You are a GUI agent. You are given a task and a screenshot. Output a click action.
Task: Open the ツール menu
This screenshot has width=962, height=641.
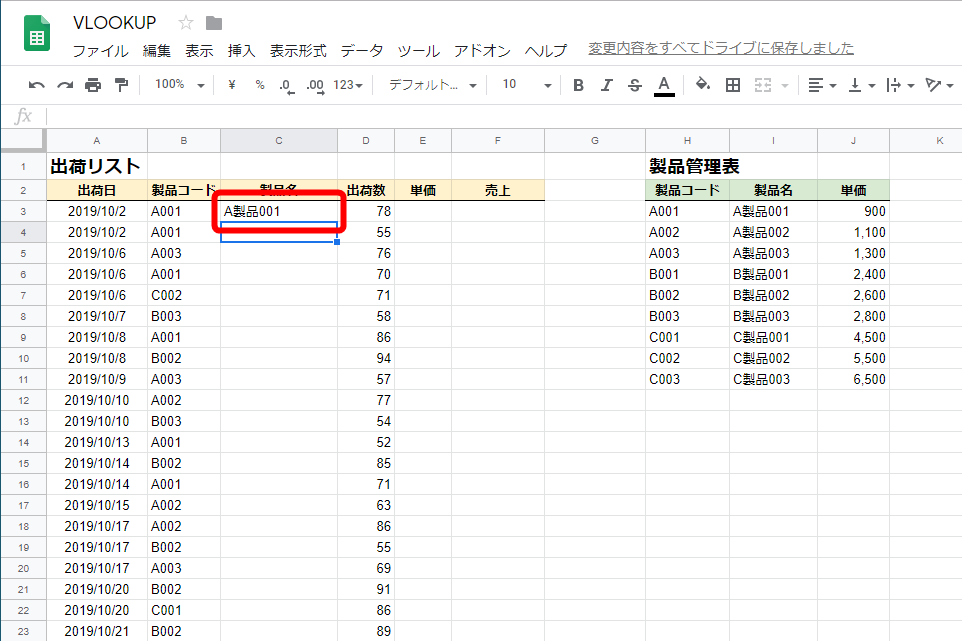coord(418,51)
